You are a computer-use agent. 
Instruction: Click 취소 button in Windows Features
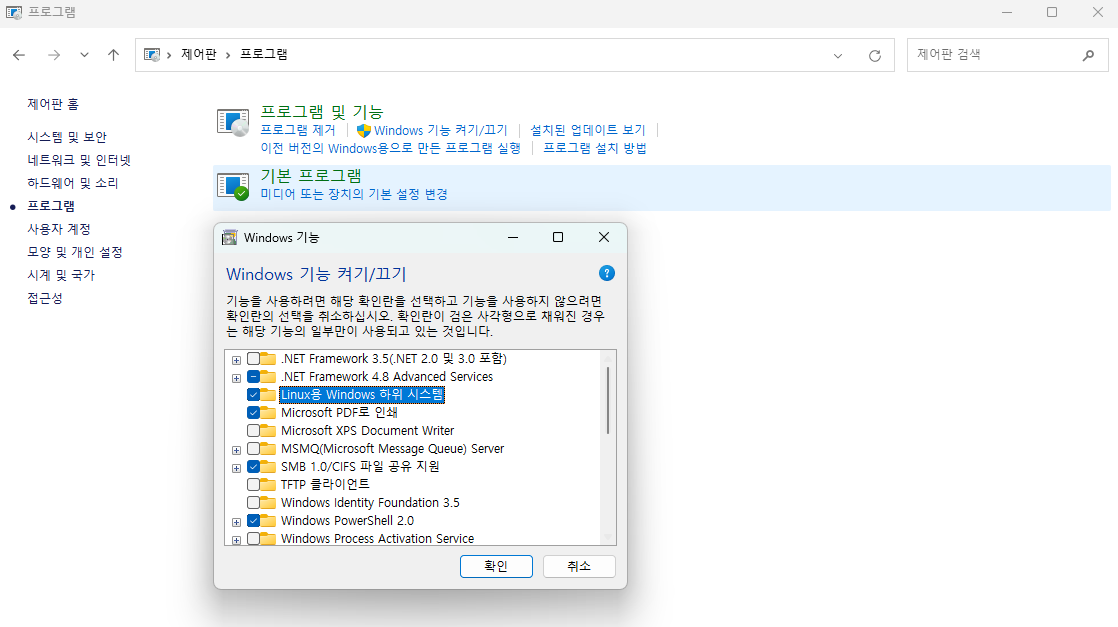click(x=579, y=566)
